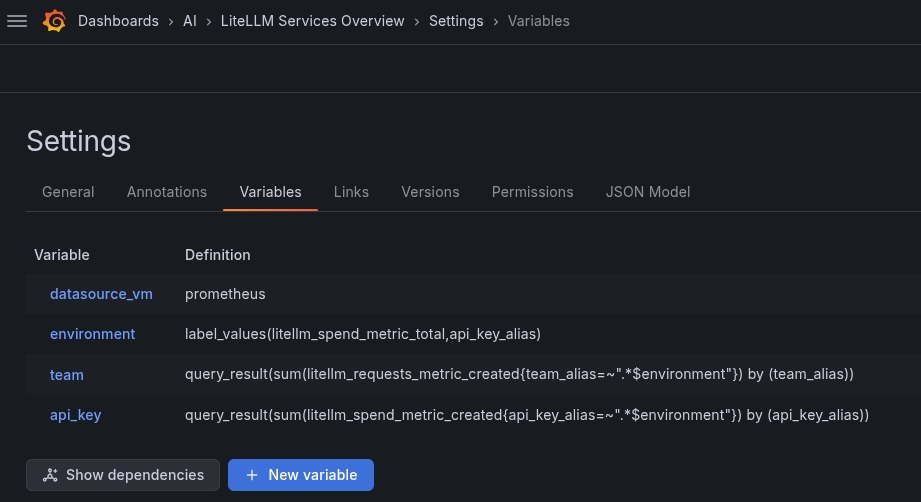Click the Variable column header
921x502 pixels.
click(62, 255)
